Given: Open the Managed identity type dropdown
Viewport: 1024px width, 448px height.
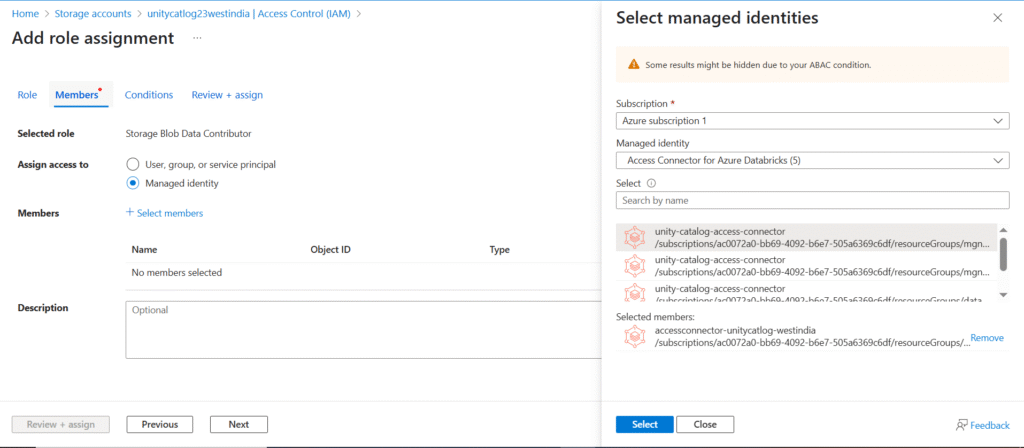Looking at the screenshot, I should point(812,160).
